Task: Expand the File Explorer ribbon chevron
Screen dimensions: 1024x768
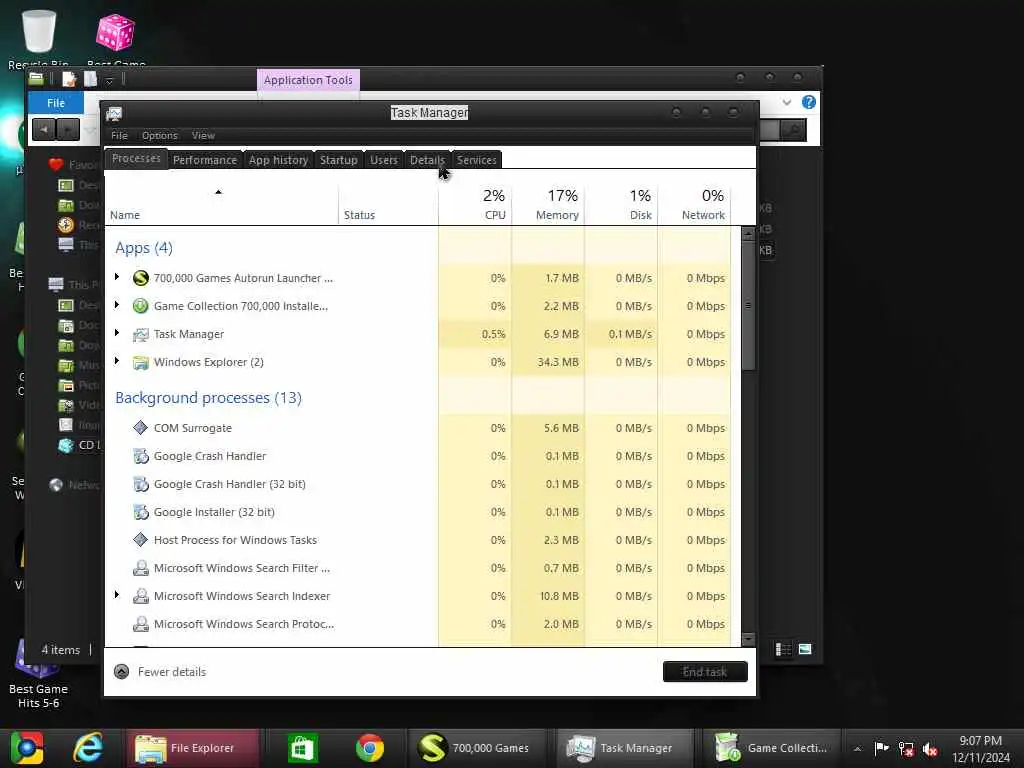Action: [x=786, y=103]
